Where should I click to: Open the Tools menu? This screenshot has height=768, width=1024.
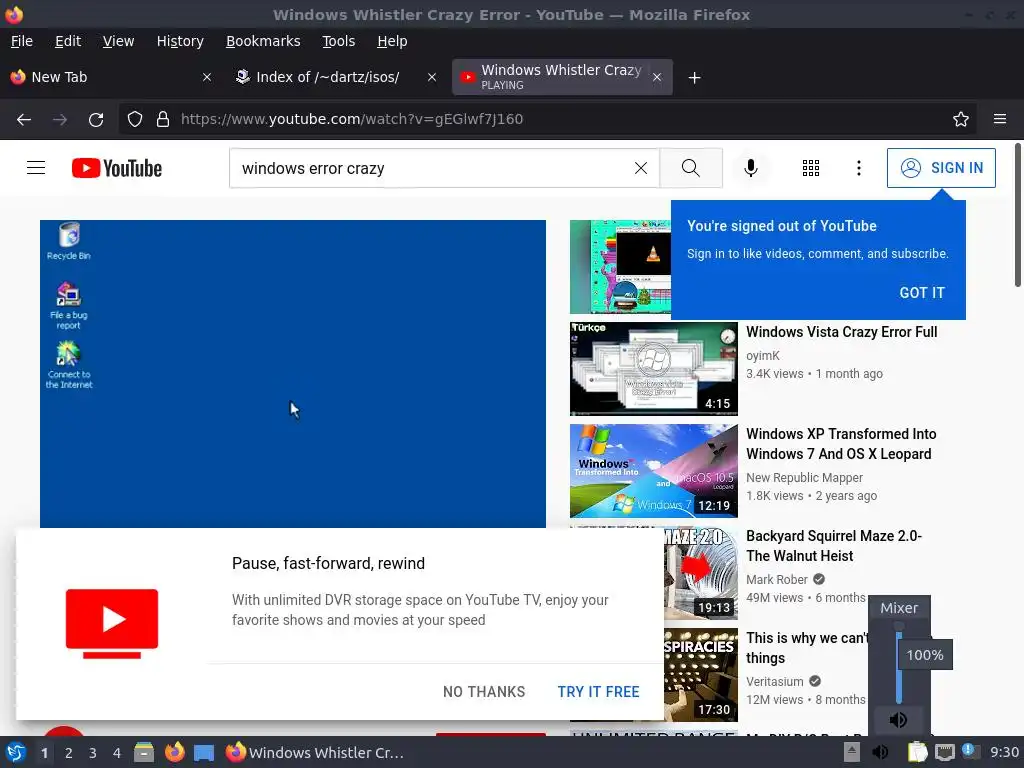tap(338, 41)
